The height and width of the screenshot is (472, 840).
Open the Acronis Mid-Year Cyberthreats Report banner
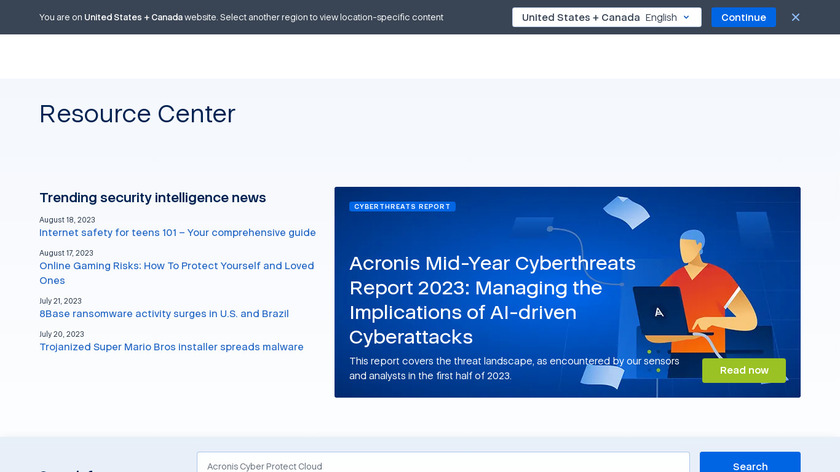coord(567,292)
